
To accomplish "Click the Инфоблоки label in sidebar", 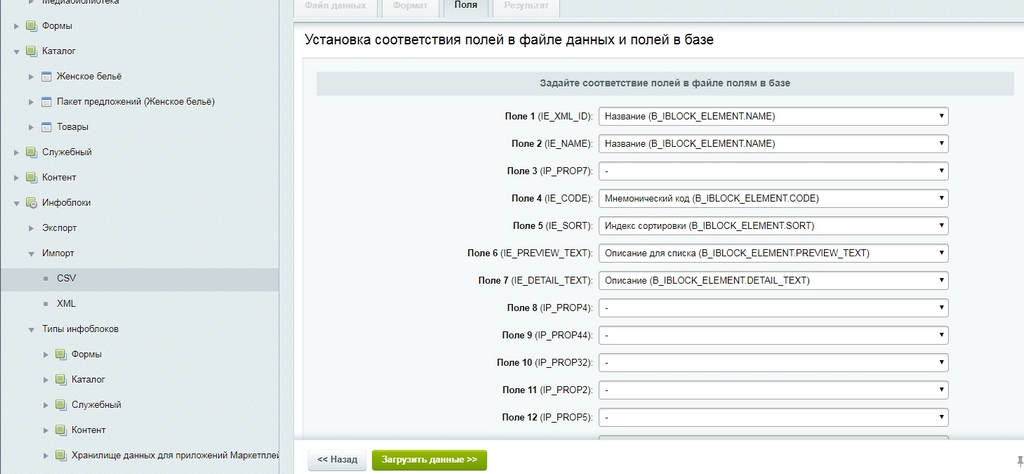I will (67, 203).
